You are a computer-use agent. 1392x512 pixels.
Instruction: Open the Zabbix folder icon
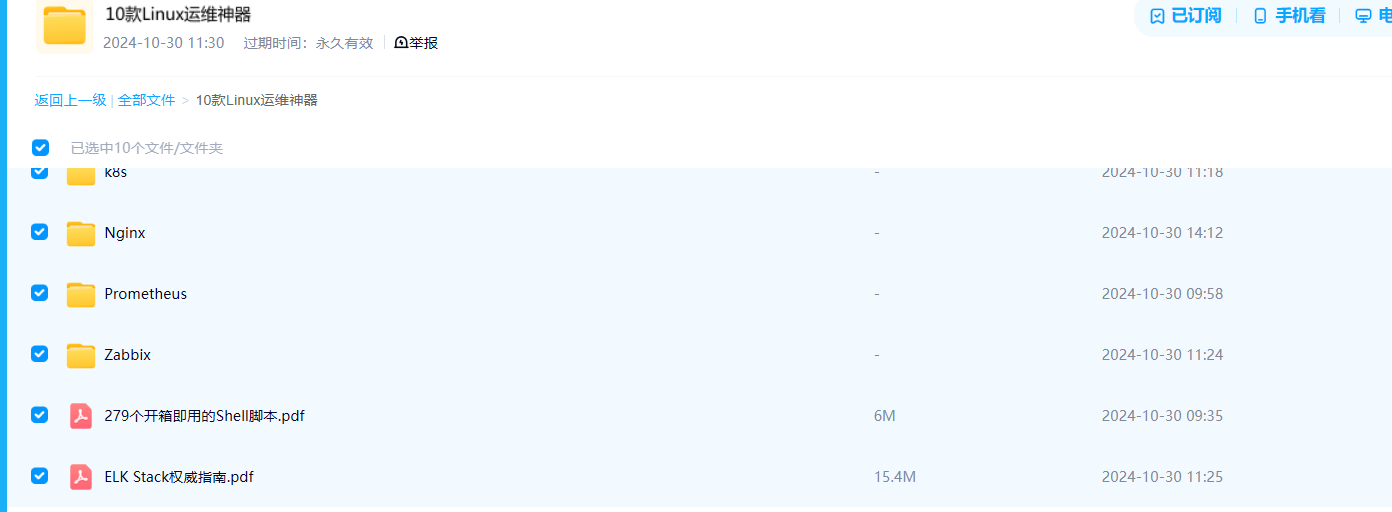[x=81, y=355]
